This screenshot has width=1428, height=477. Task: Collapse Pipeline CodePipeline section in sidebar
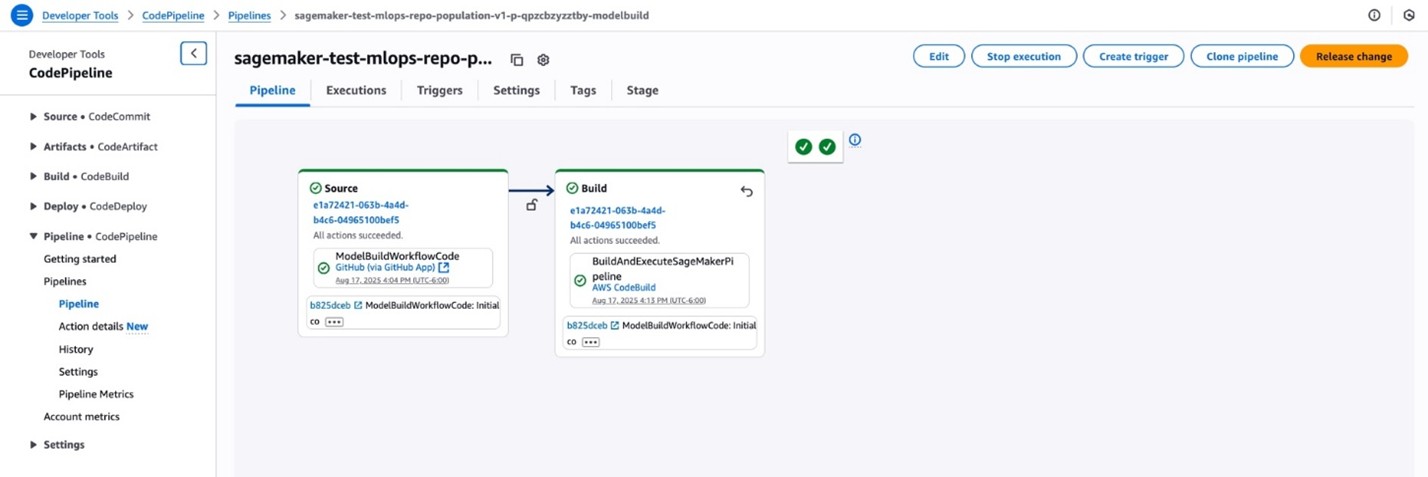[x=34, y=237]
